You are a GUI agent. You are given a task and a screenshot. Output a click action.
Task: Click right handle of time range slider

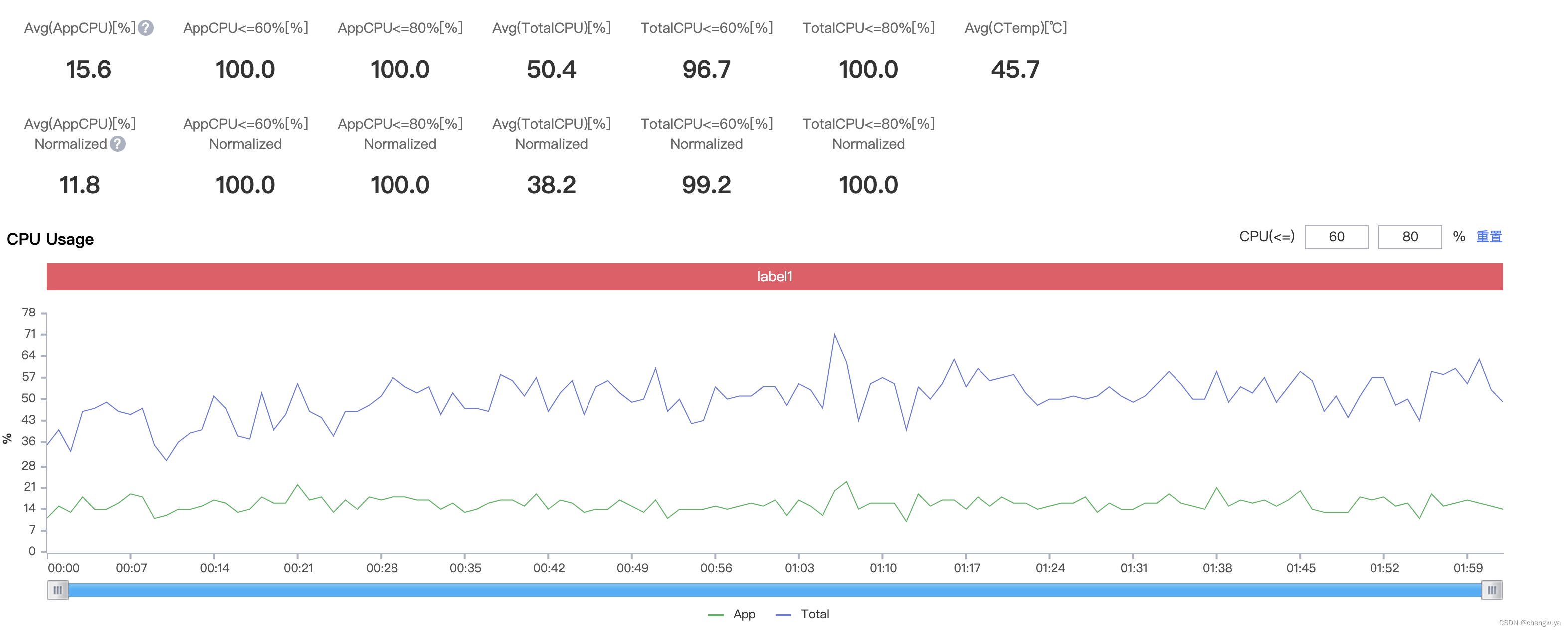pyautogui.click(x=1491, y=590)
